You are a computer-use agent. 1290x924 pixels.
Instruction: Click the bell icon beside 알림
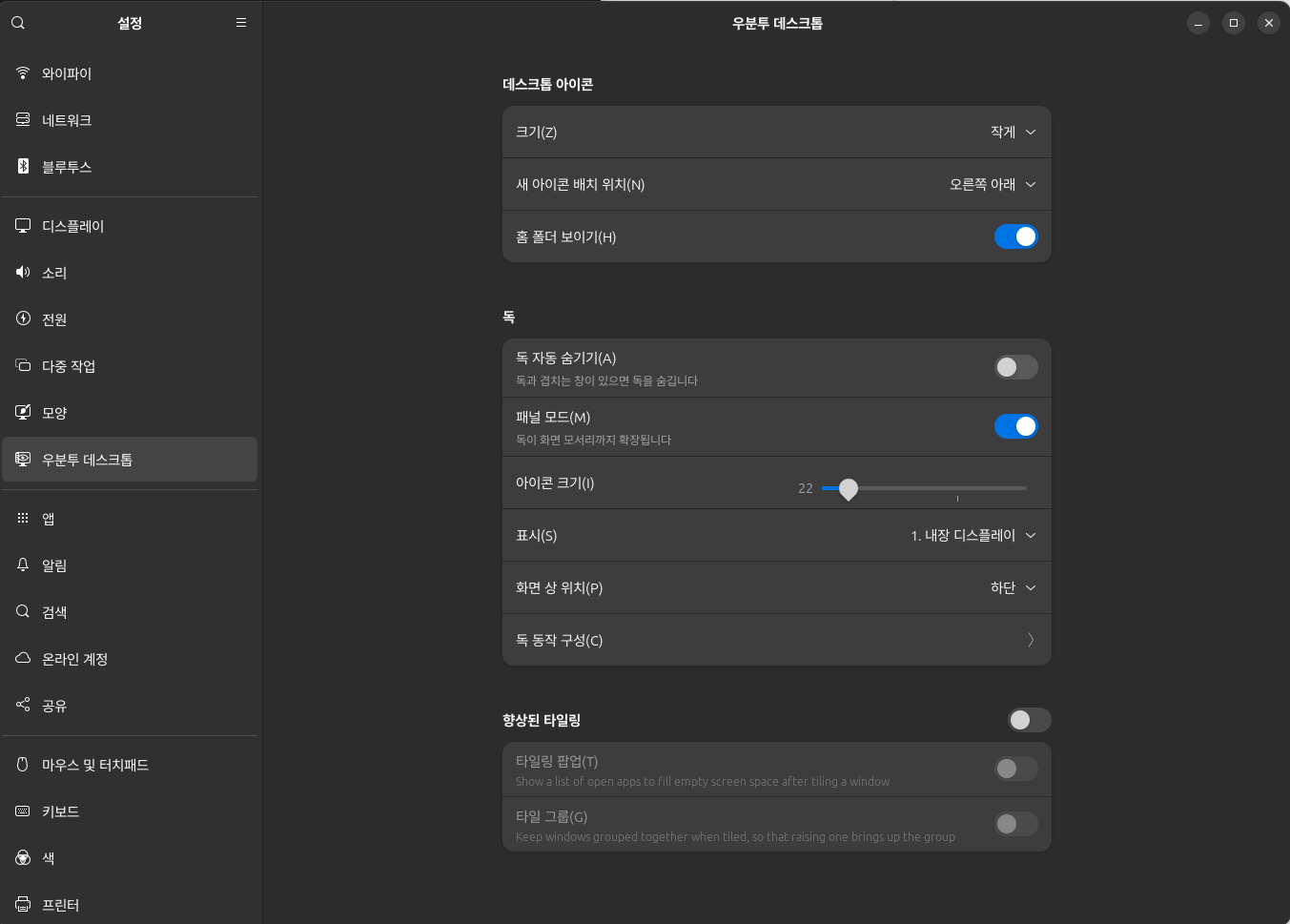coord(23,565)
